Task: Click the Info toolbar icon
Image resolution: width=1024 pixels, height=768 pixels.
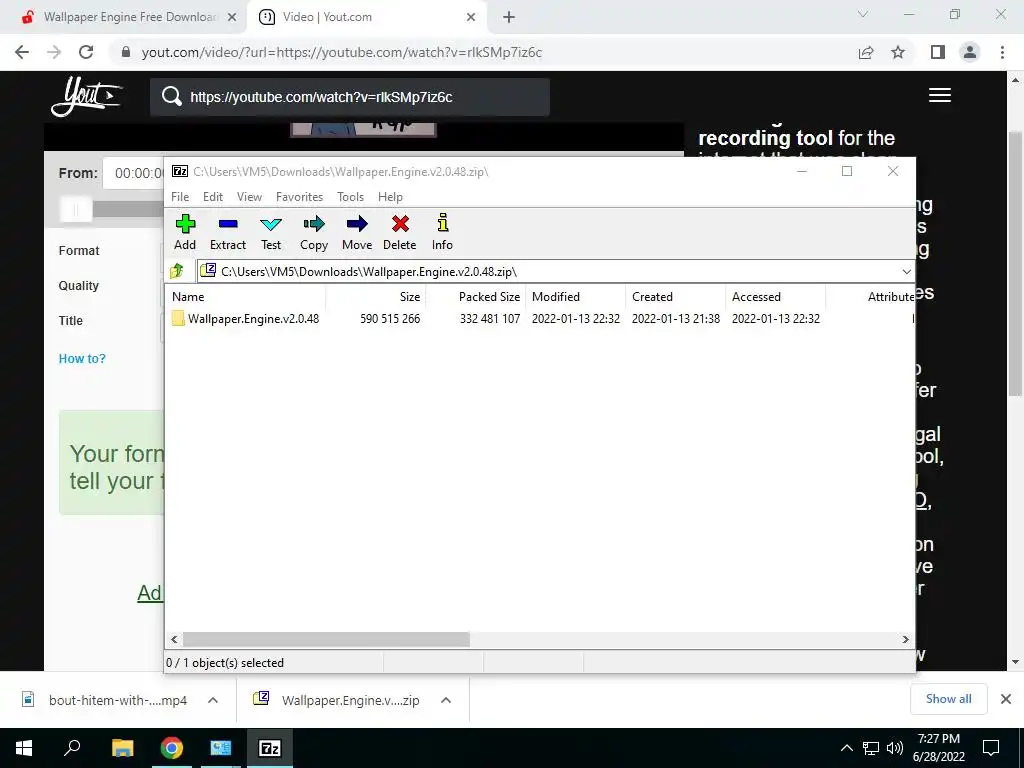Action: pyautogui.click(x=442, y=232)
